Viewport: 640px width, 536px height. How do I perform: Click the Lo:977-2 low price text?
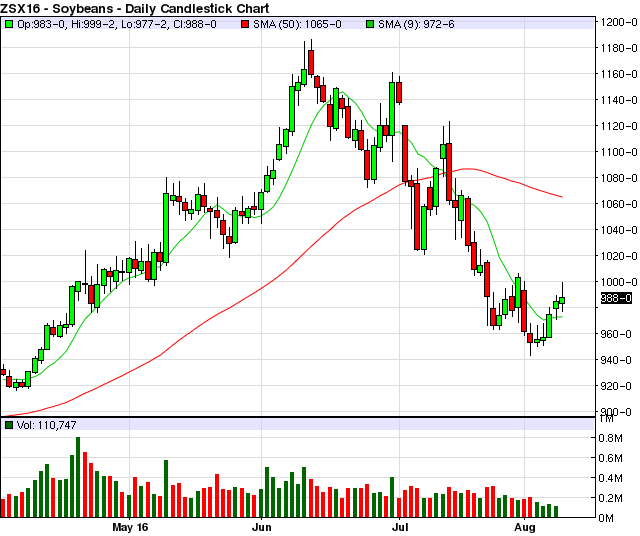pos(146,24)
